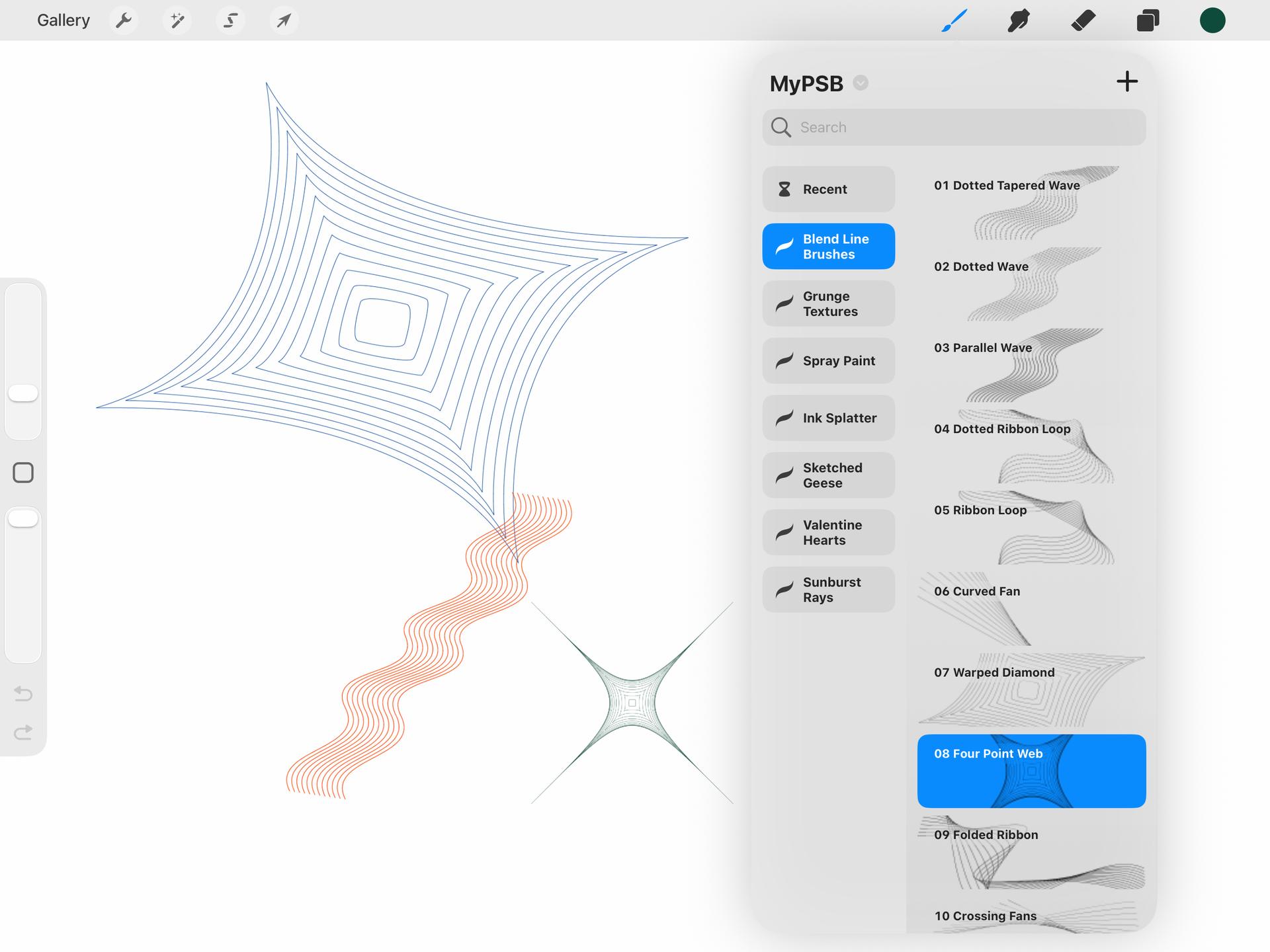Activate the Transform arrow tool

click(x=284, y=20)
